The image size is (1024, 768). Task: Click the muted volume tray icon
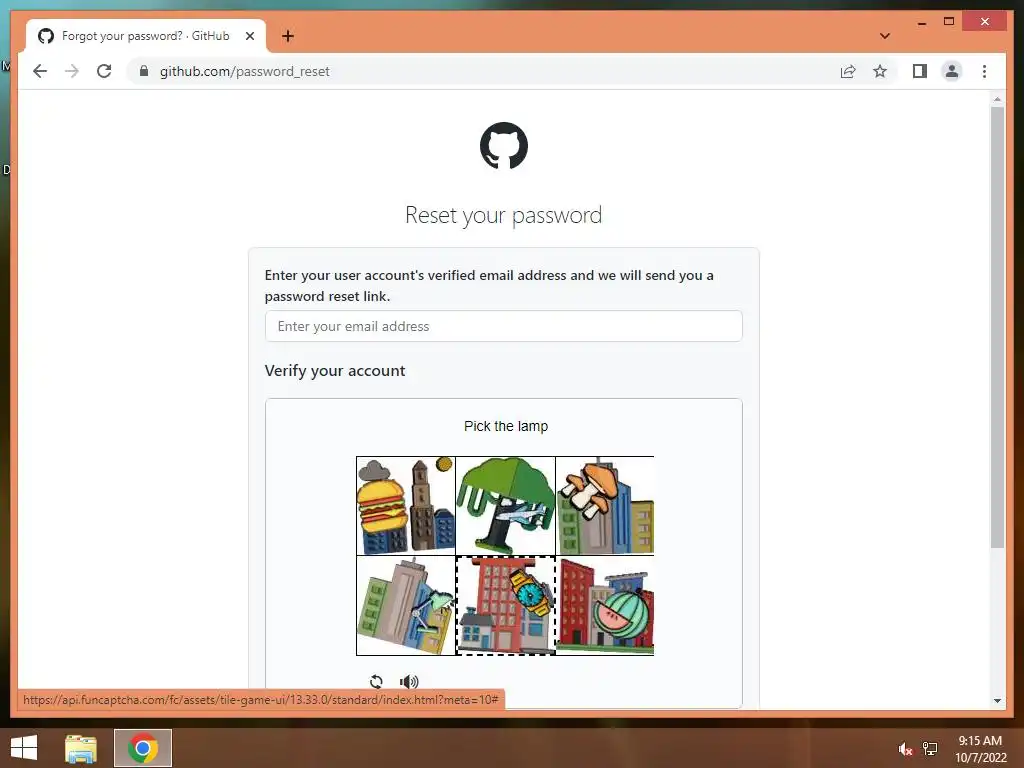point(905,749)
